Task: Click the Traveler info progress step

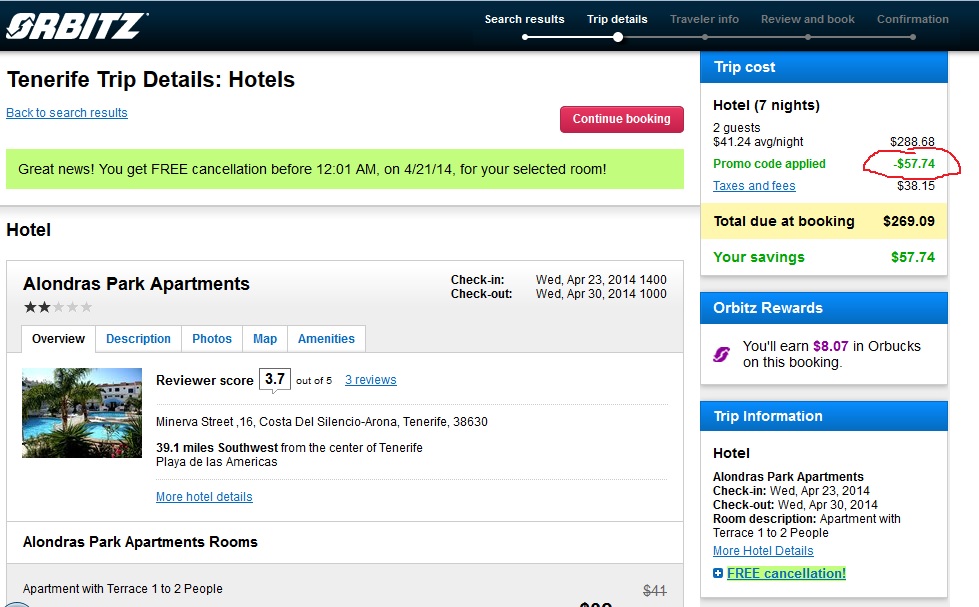Action: point(704,19)
